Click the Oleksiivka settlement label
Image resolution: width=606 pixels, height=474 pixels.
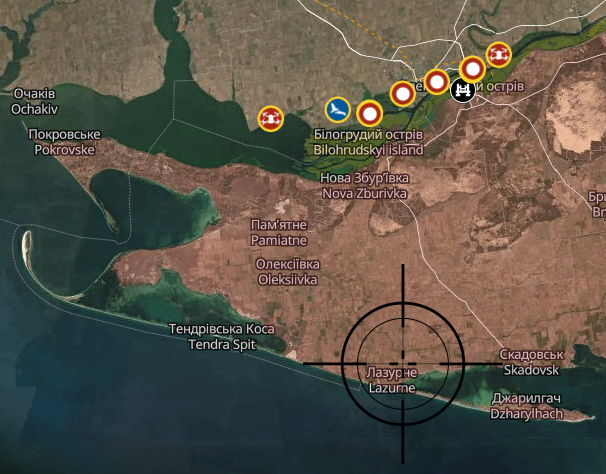tap(288, 272)
